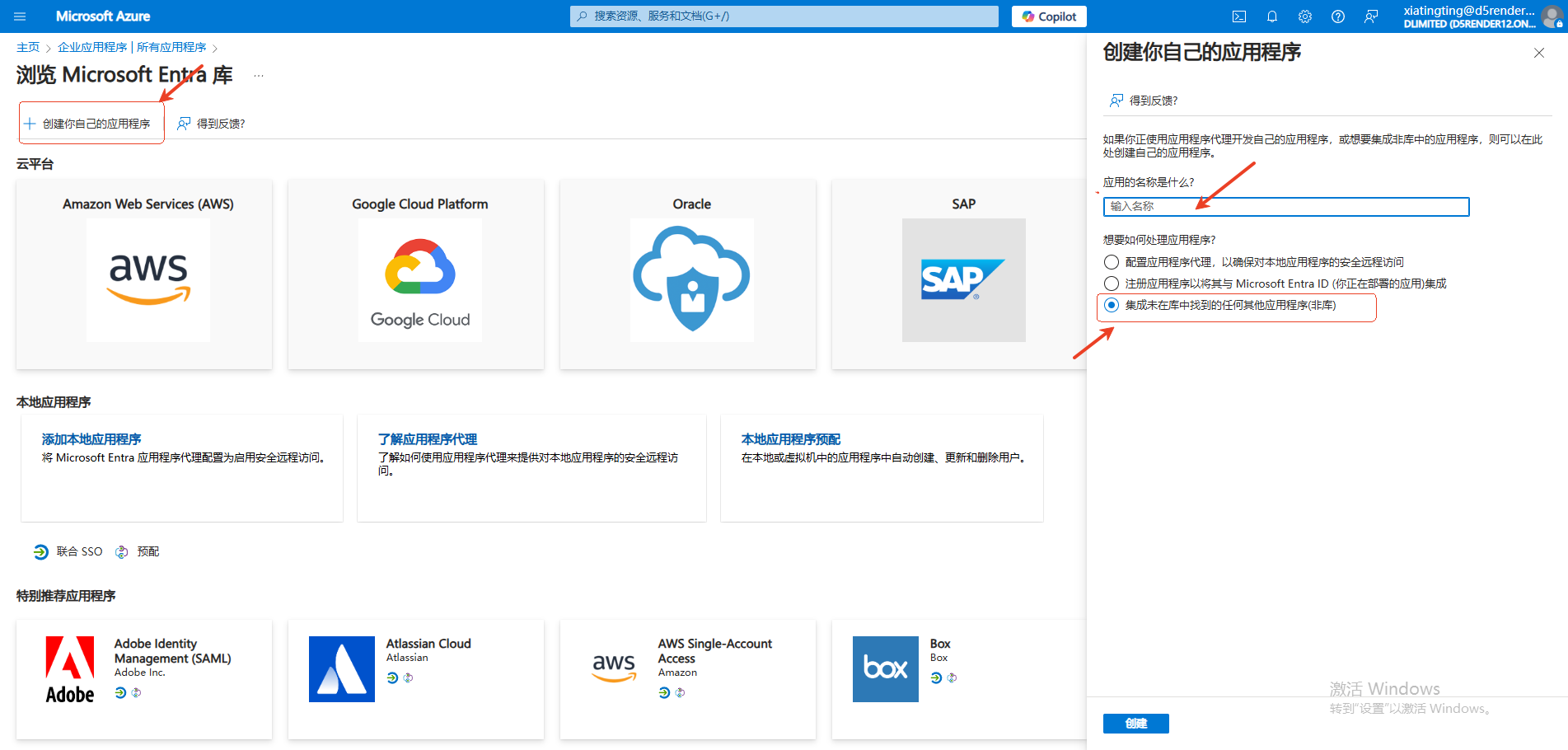Viewport: 1568px width, 750px height.
Task: Open the notifications bell
Action: pos(1272,16)
